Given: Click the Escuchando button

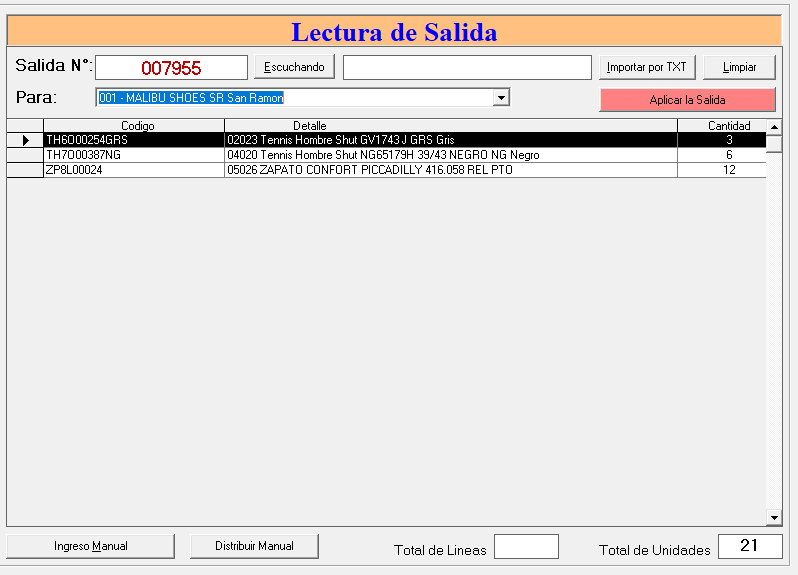Looking at the screenshot, I should (294, 67).
